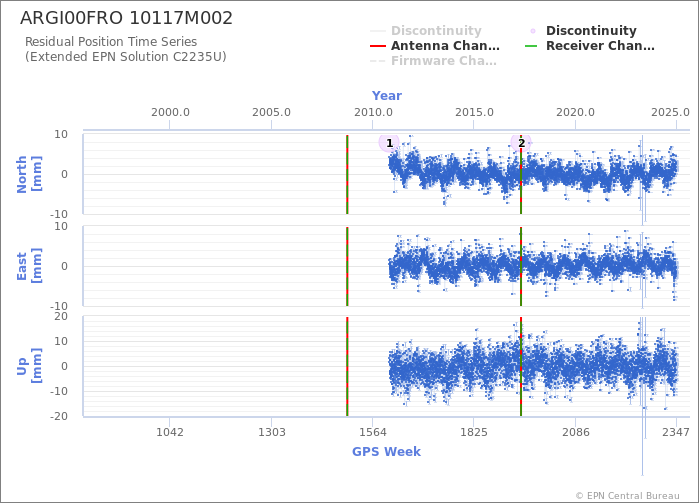
Task: Click the North [mm] axis label
Action: pyautogui.click(x=29, y=174)
